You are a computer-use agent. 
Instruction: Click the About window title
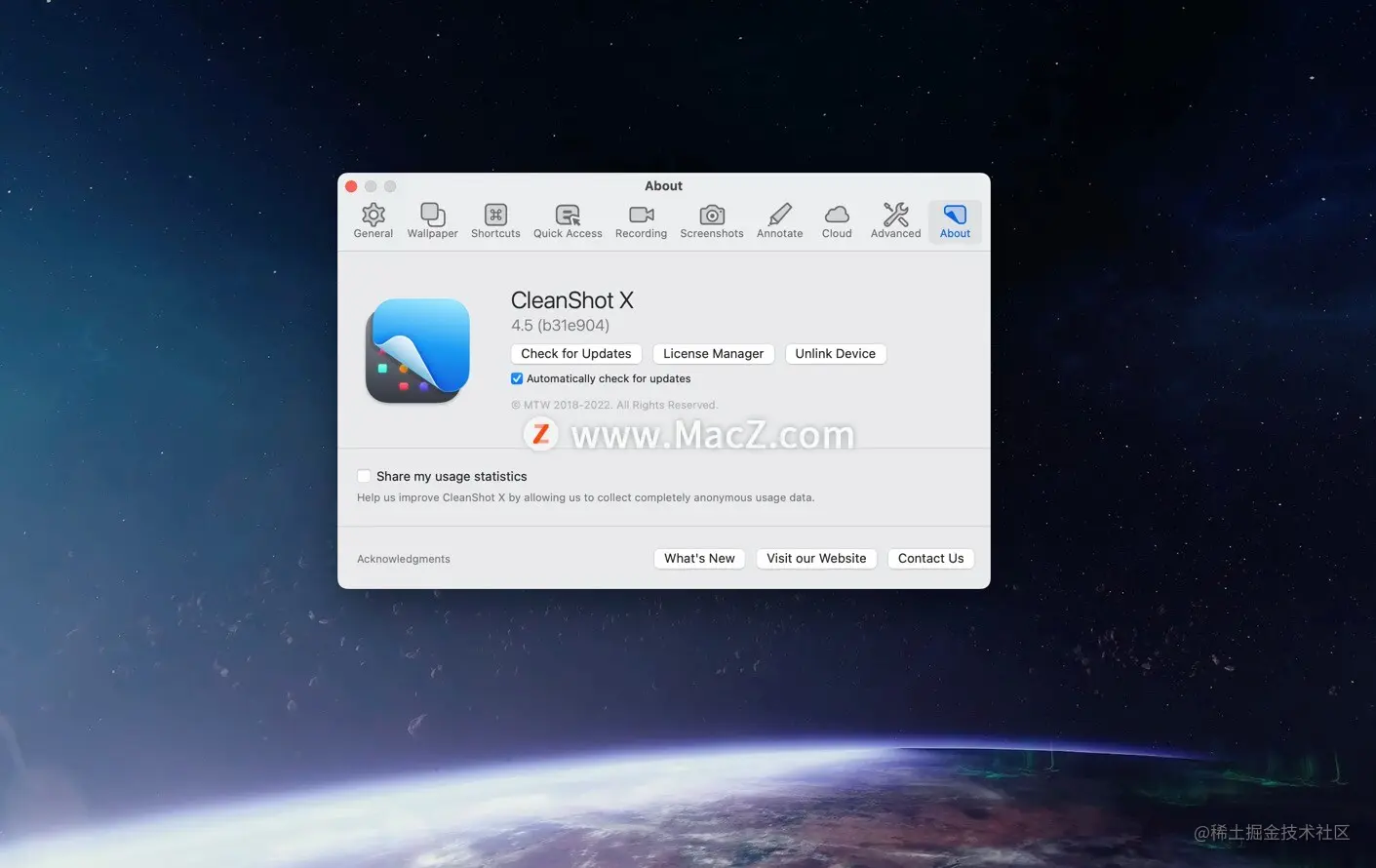[x=663, y=186]
